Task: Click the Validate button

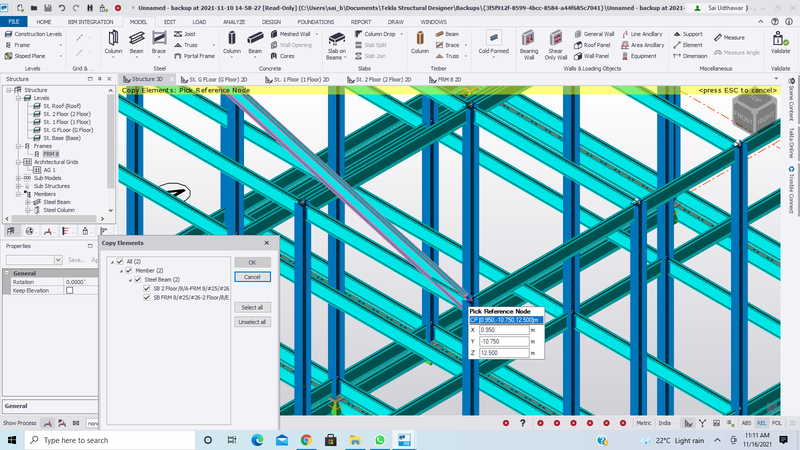Action: coord(780,42)
